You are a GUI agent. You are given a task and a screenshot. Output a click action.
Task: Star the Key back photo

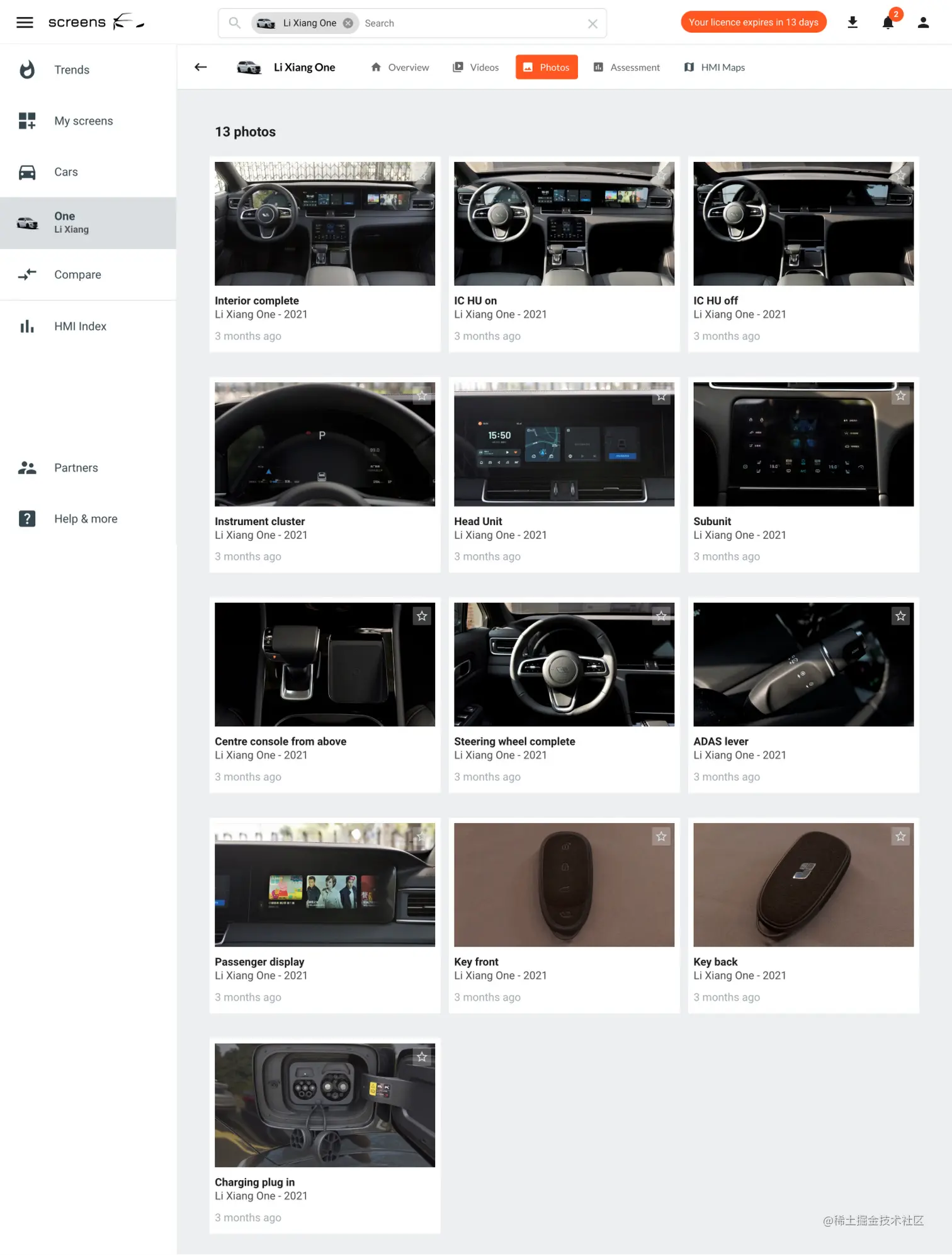[x=900, y=836]
